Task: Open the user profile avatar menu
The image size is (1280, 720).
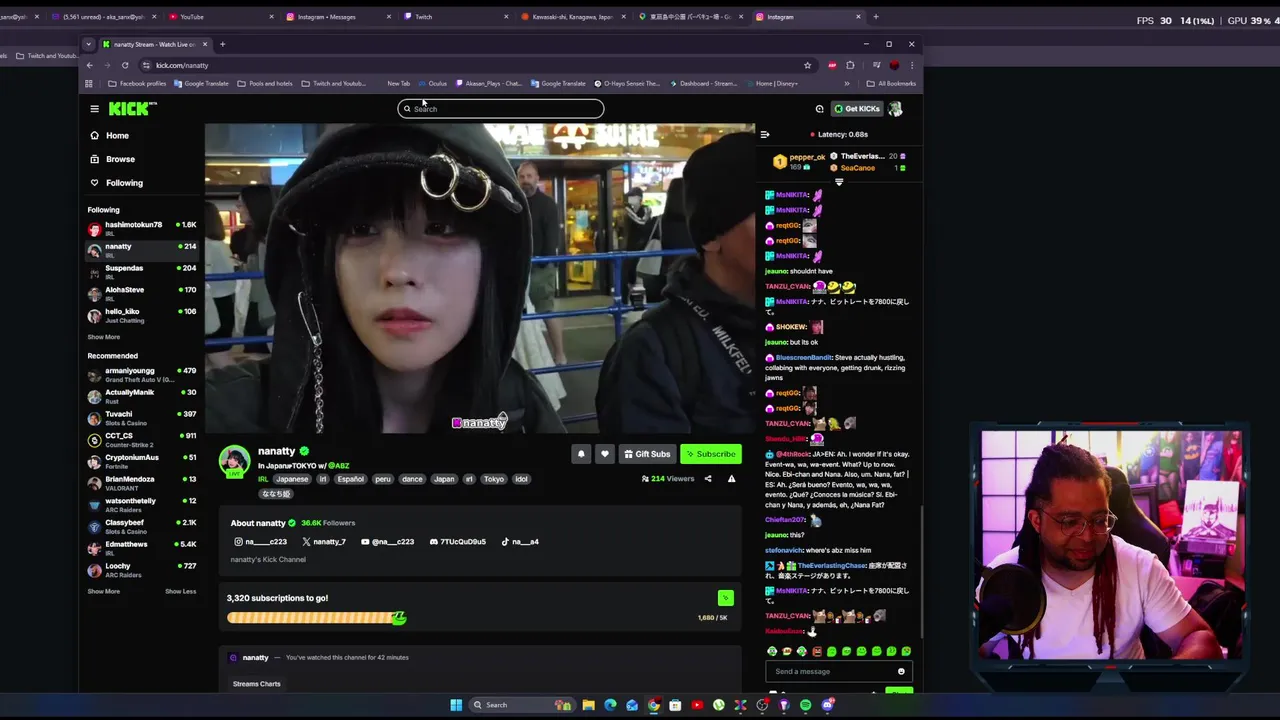Action: click(895, 109)
